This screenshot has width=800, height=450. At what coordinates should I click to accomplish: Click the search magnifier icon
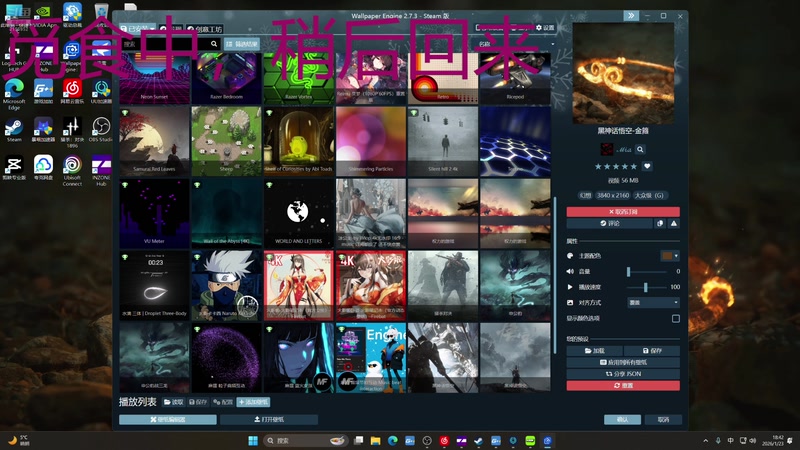tap(214, 44)
